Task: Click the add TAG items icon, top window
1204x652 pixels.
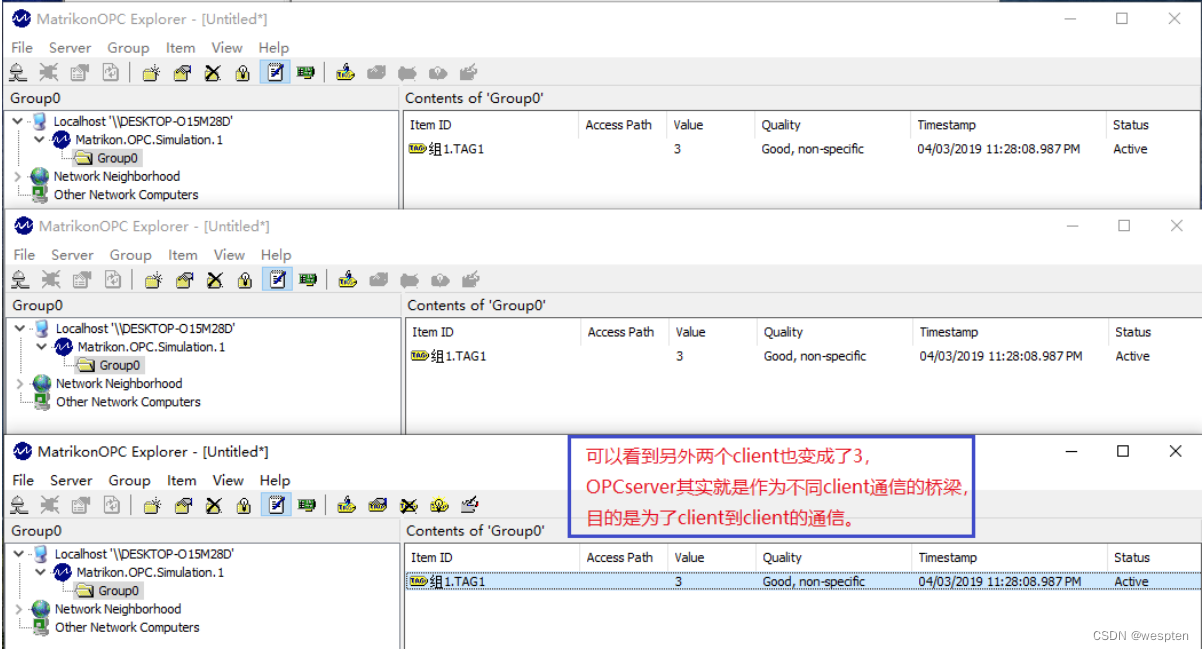Action: click(x=345, y=72)
